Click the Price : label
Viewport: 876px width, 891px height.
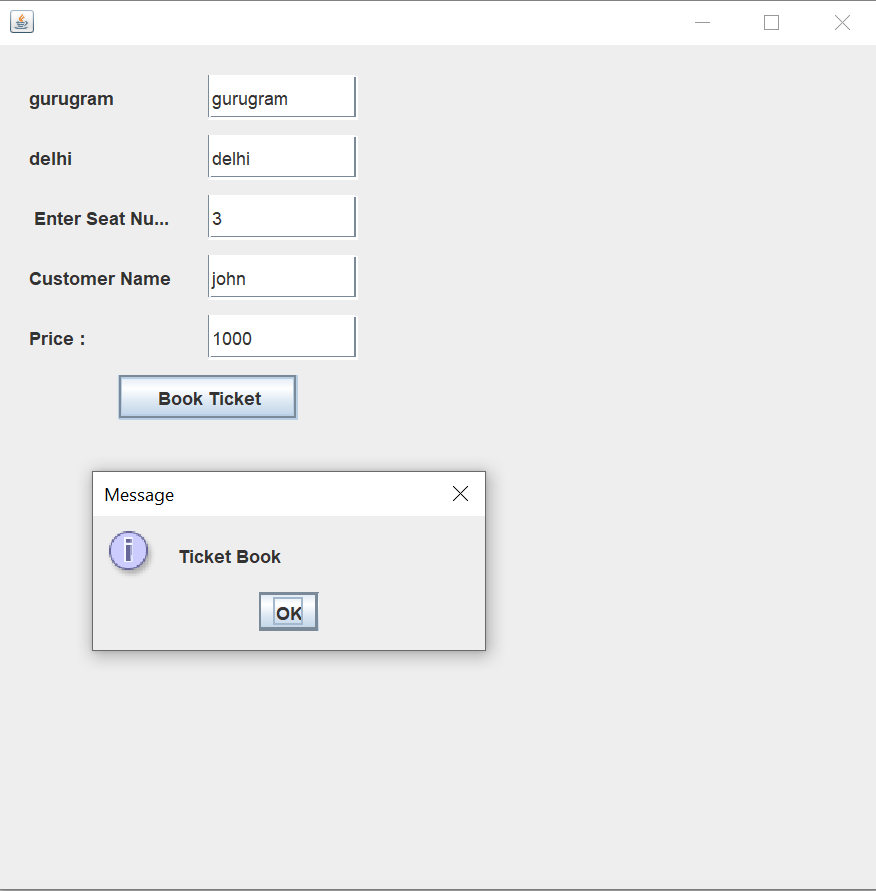point(57,339)
